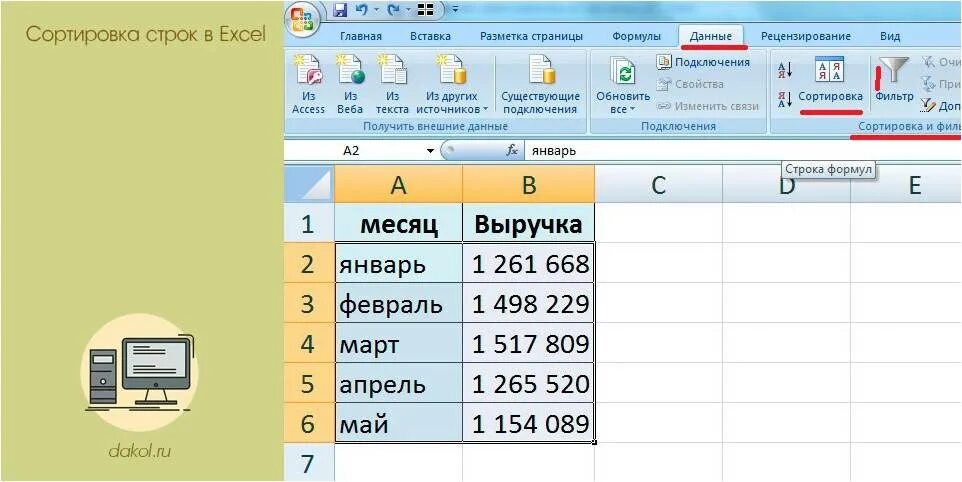This screenshot has width=962, height=482.
Task: Click the select-all corner triangle
Action: (x=310, y=184)
